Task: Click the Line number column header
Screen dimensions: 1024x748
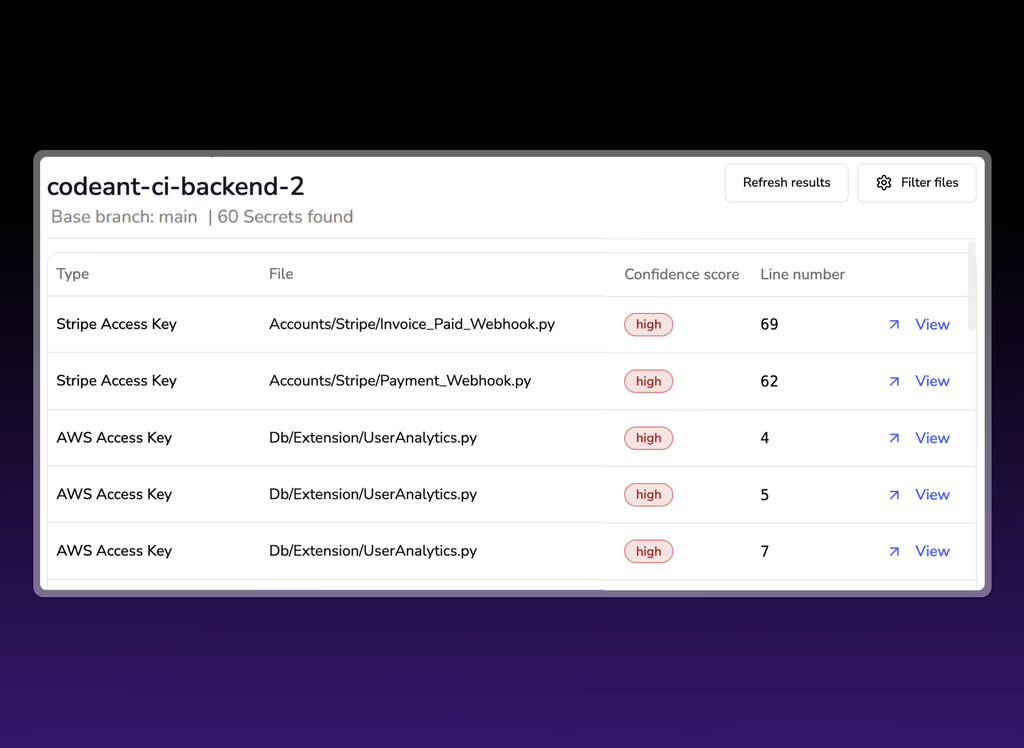Action: (x=802, y=274)
